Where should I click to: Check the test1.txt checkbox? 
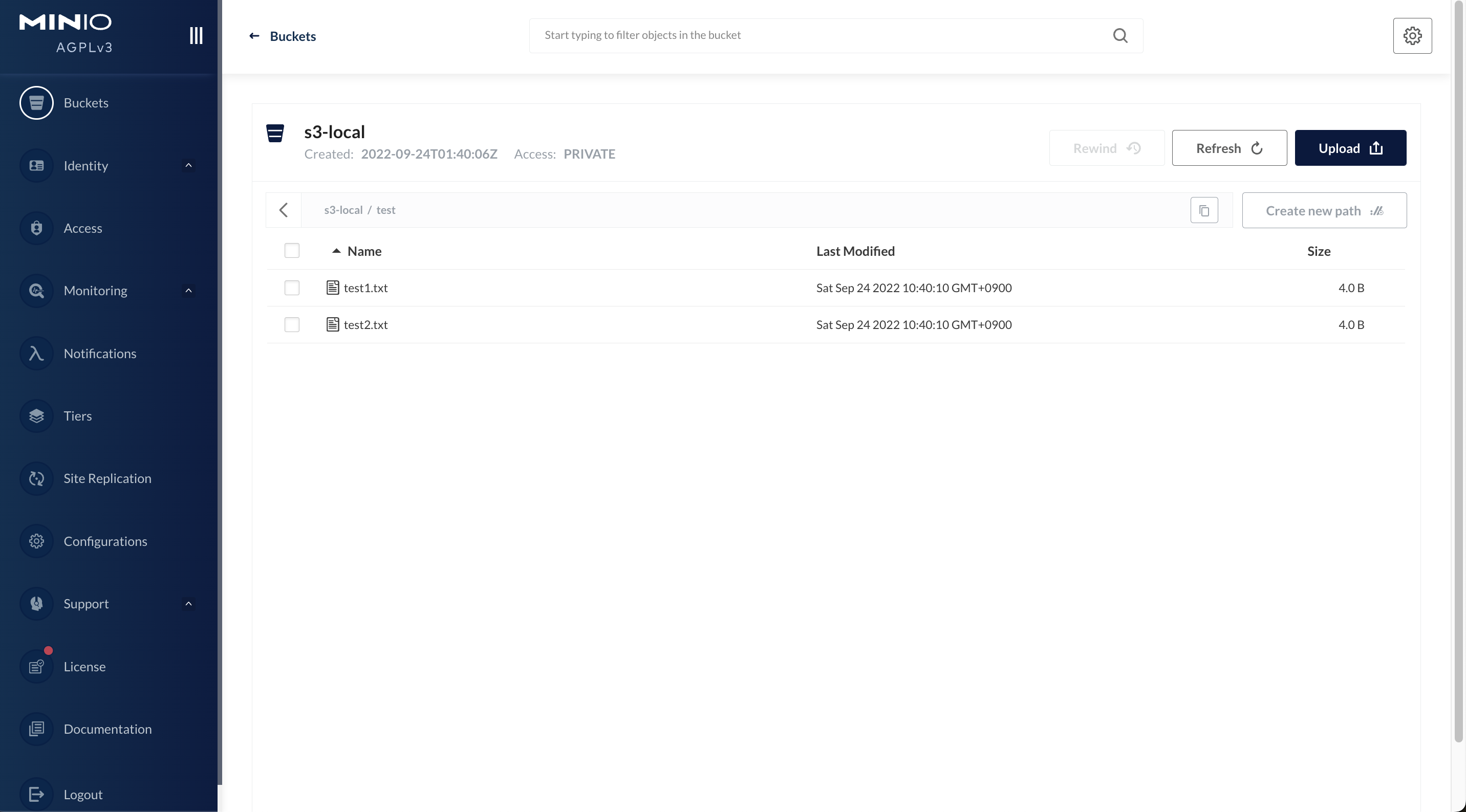point(292,288)
